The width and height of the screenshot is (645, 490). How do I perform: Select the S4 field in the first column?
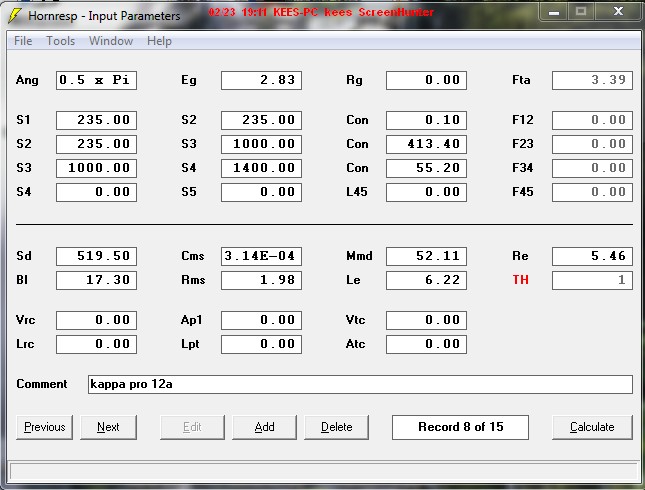coord(96,192)
